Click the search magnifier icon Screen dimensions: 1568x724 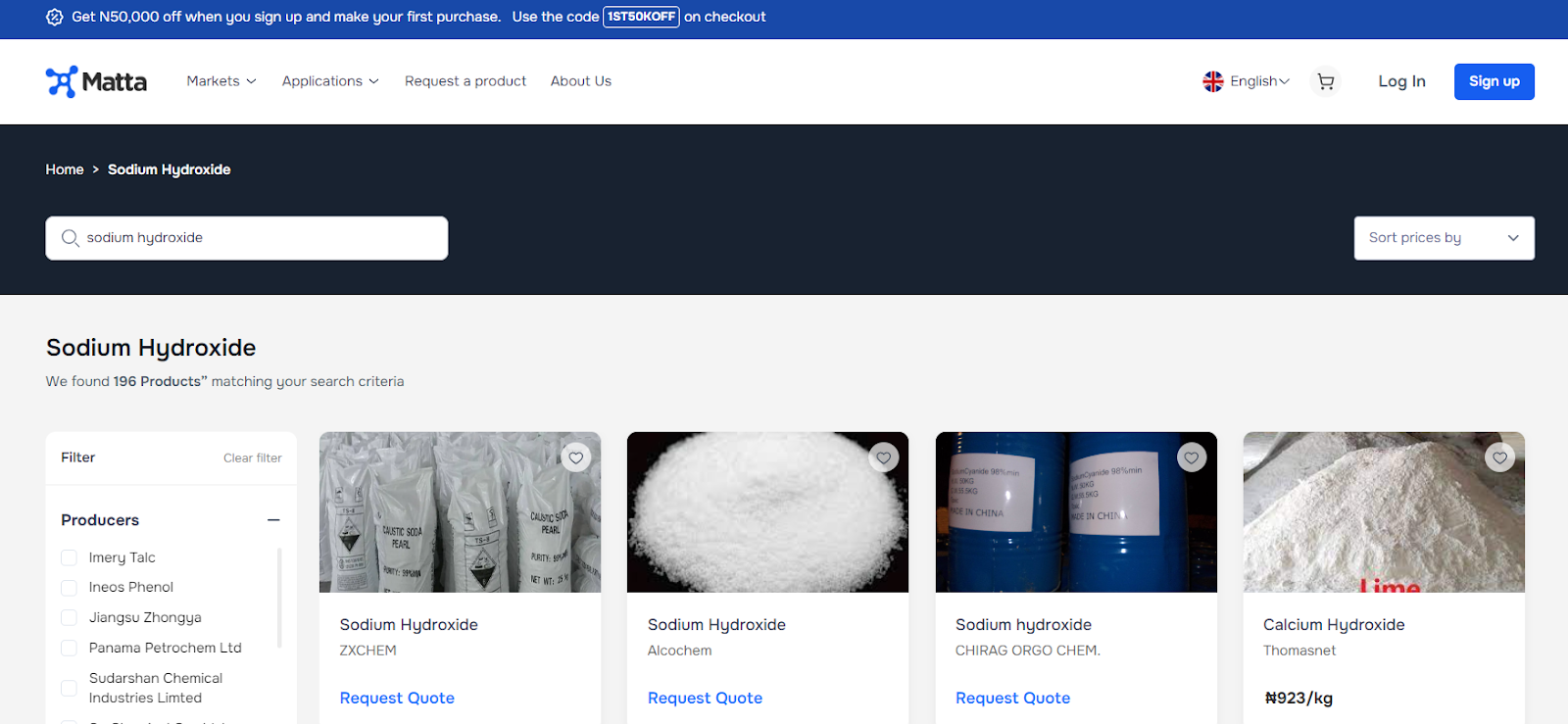coord(70,238)
